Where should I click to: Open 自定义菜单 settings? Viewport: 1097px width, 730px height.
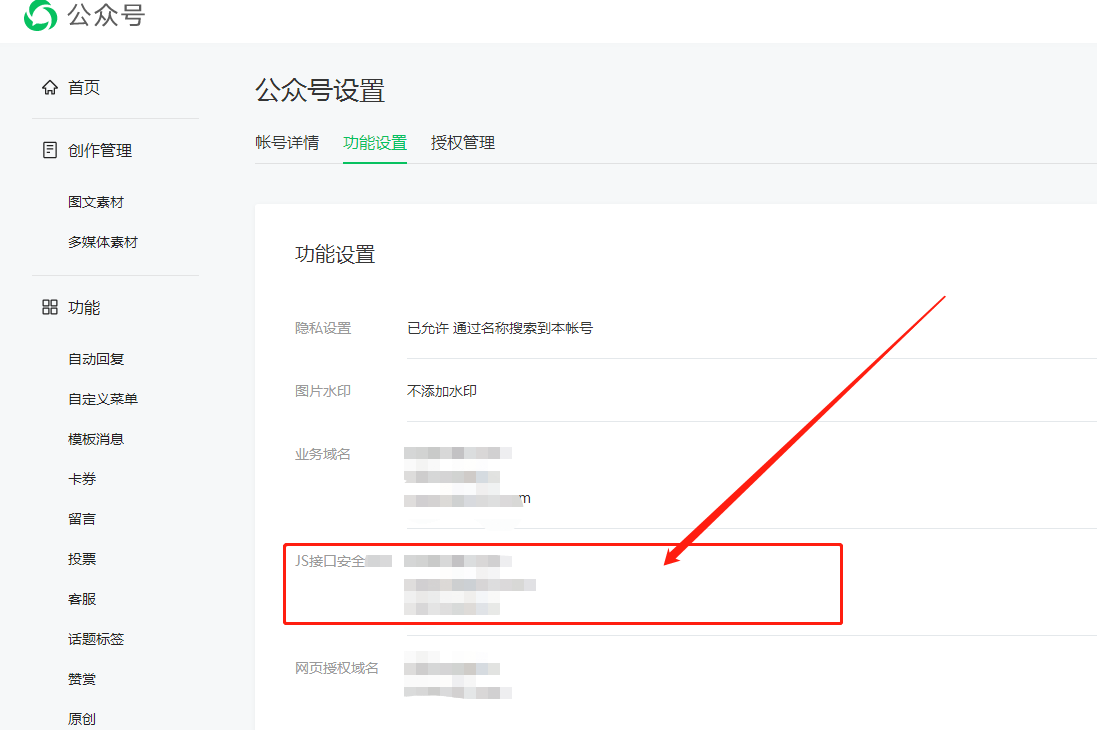tap(103, 399)
